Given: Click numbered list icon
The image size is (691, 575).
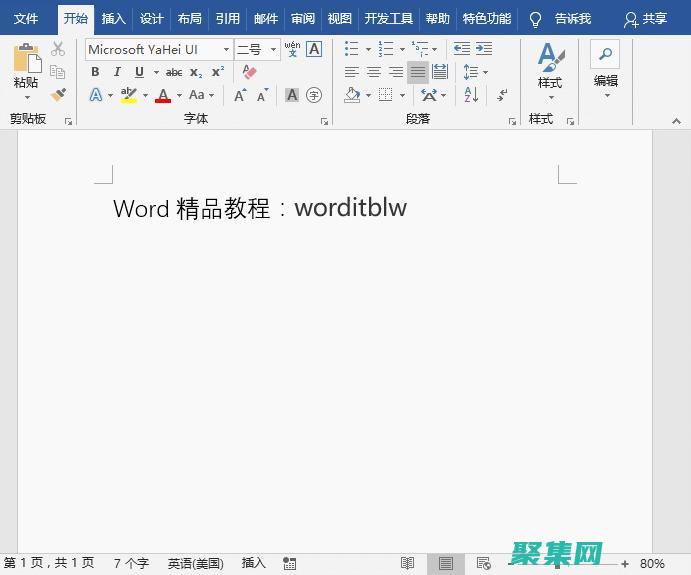Looking at the screenshot, I should (386, 49).
